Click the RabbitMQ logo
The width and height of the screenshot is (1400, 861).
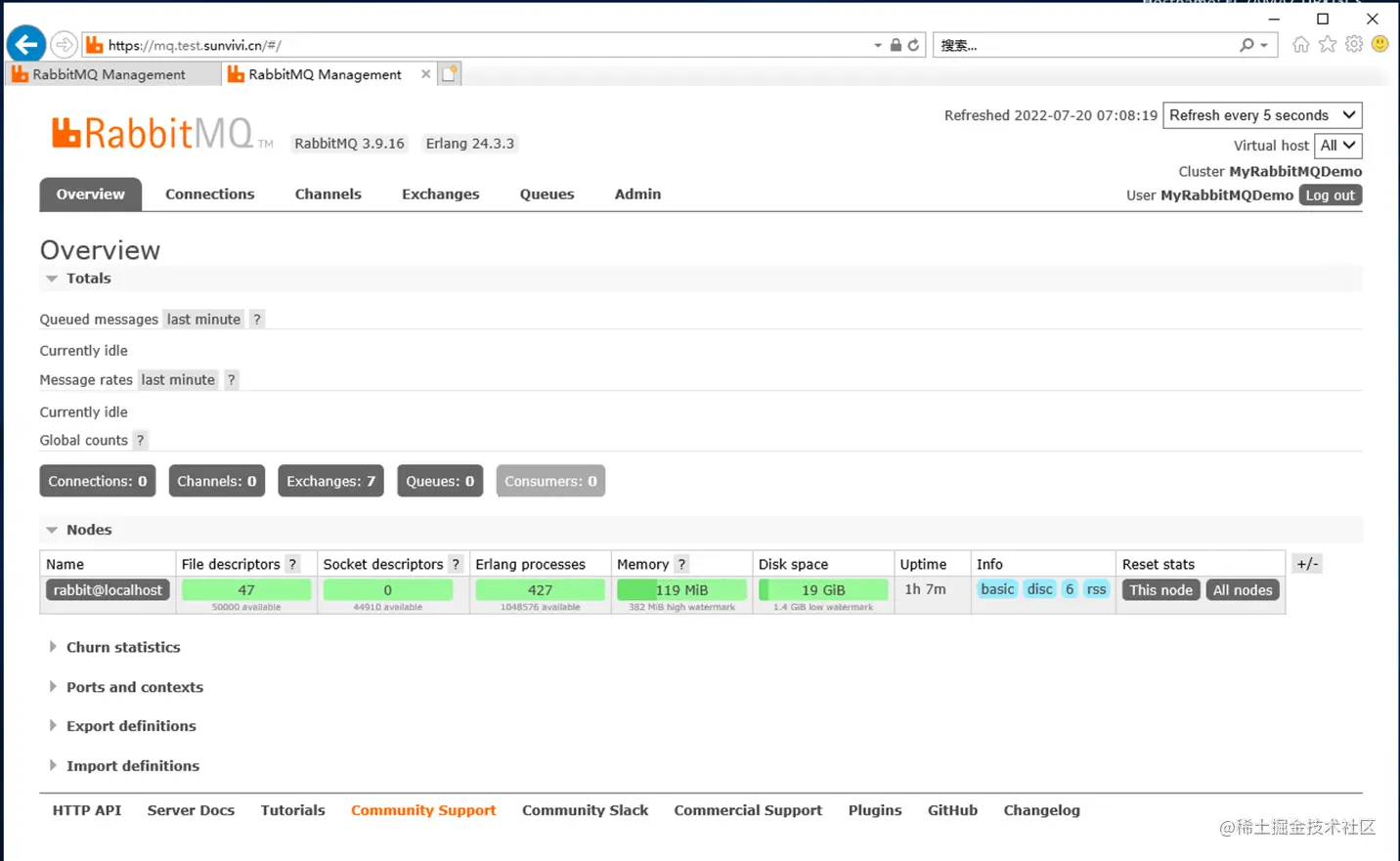coord(161,134)
